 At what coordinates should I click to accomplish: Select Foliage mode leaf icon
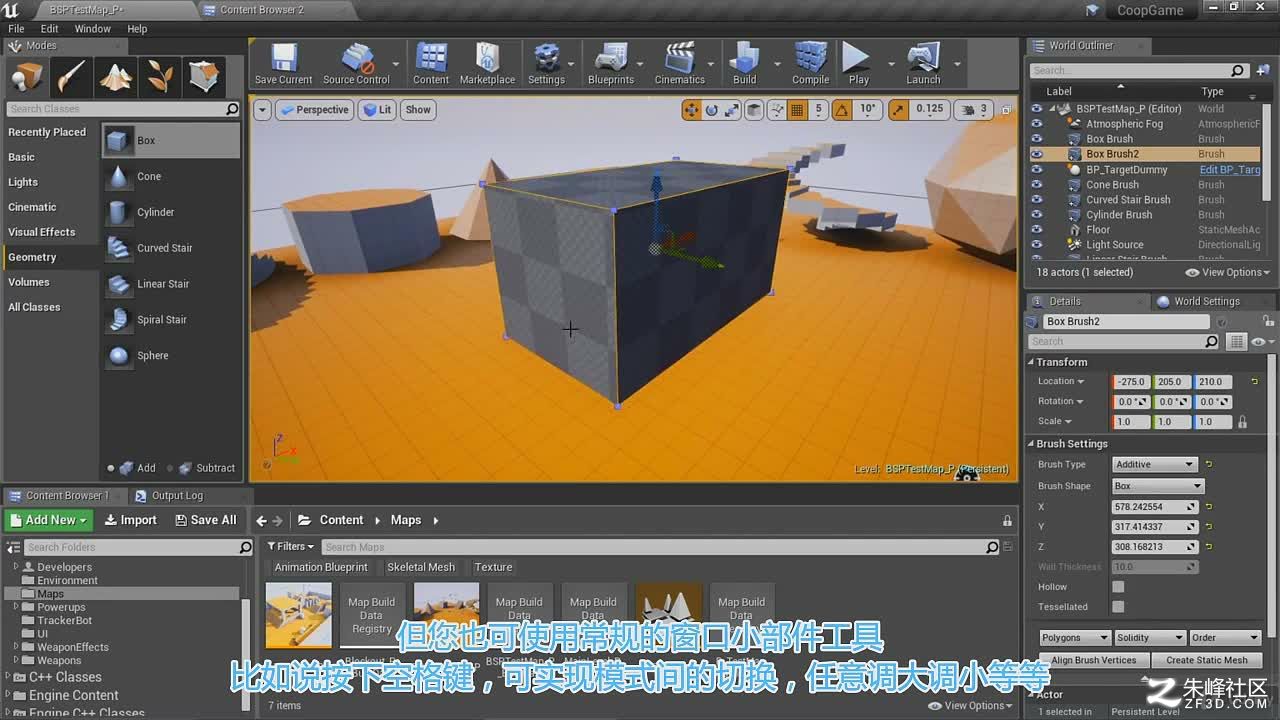point(160,77)
